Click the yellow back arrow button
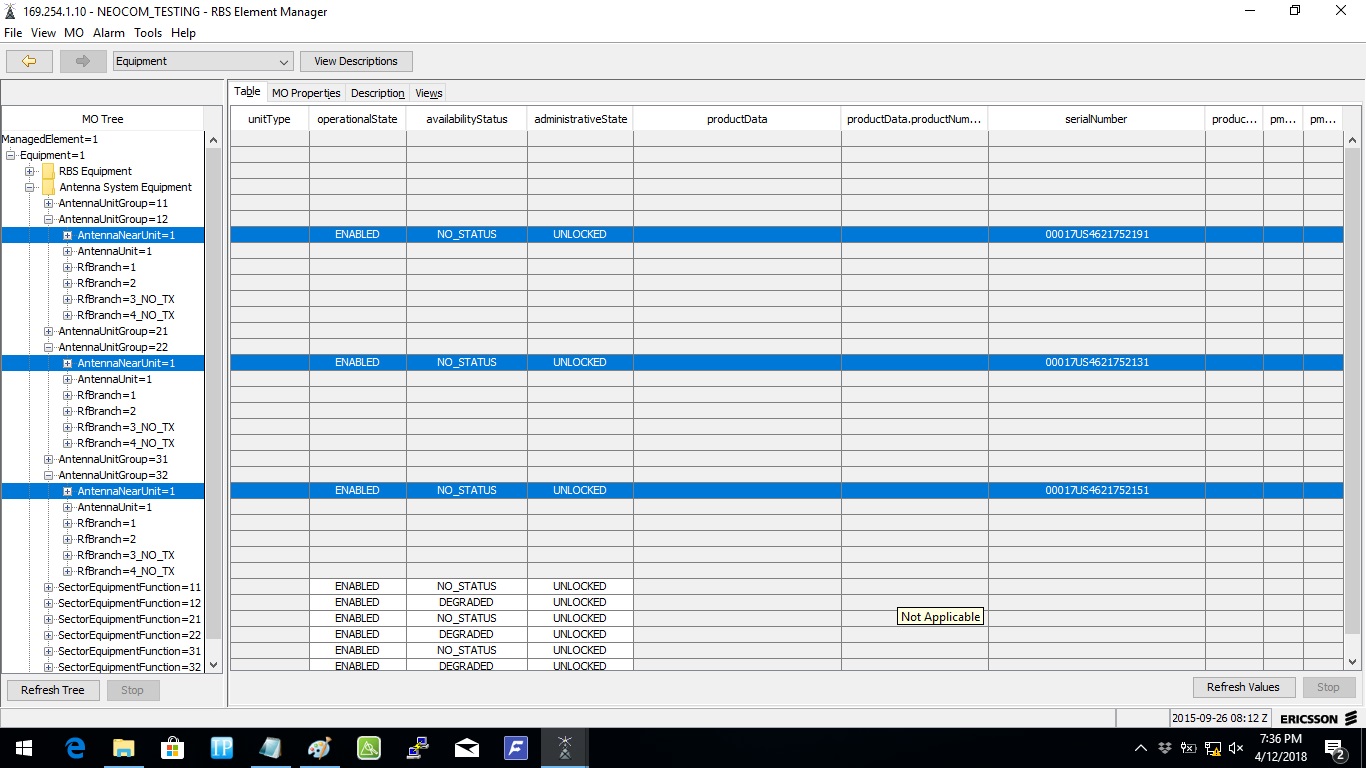The height and width of the screenshot is (768, 1366). pos(29,61)
